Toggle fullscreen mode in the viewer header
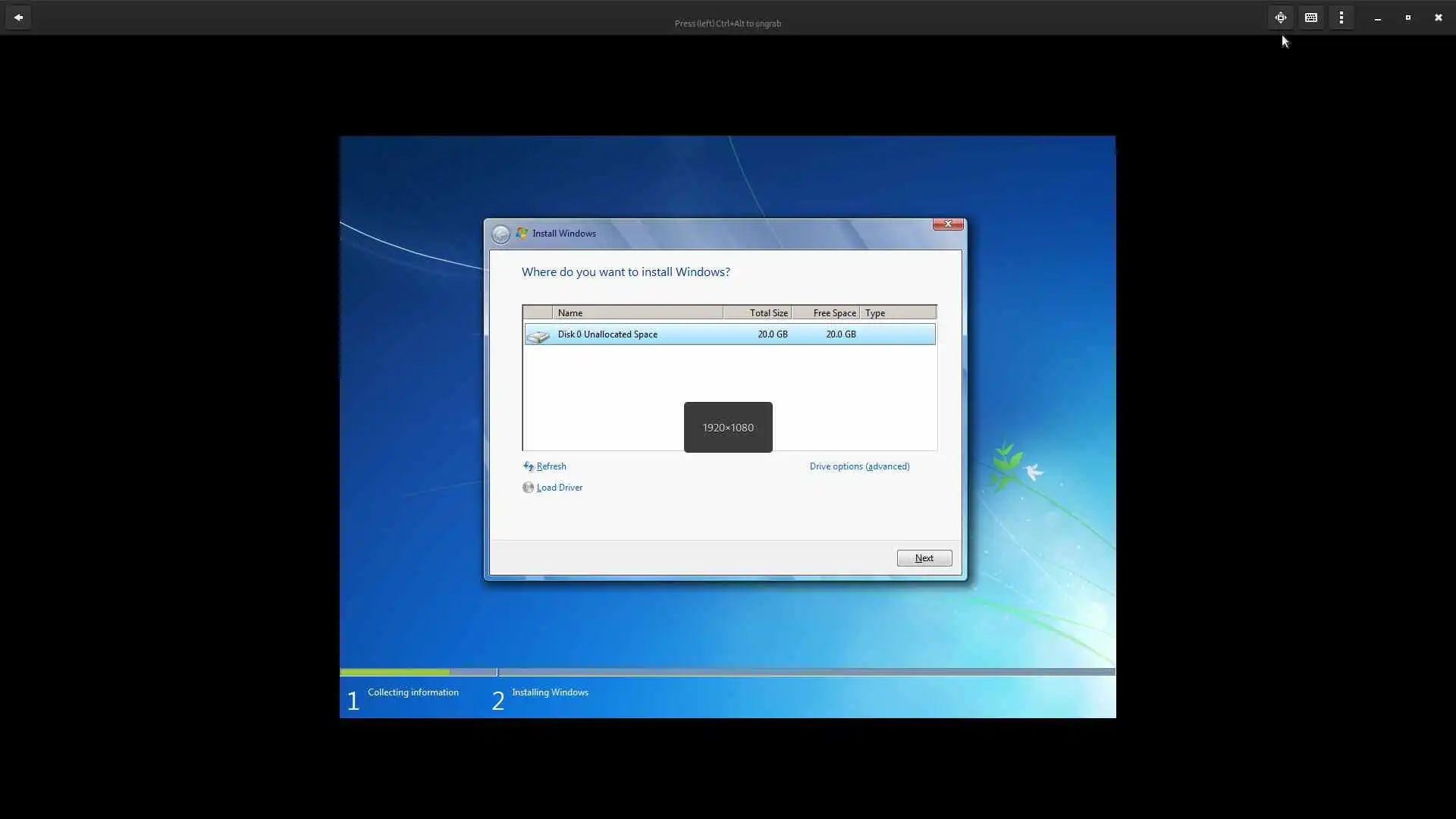Viewport: 1456px width, 819px height. (1281, 17)
